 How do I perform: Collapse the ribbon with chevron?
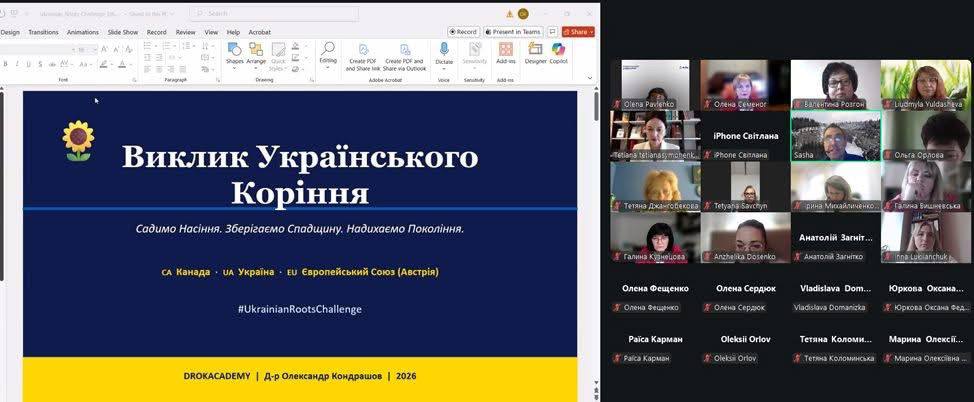589,77
